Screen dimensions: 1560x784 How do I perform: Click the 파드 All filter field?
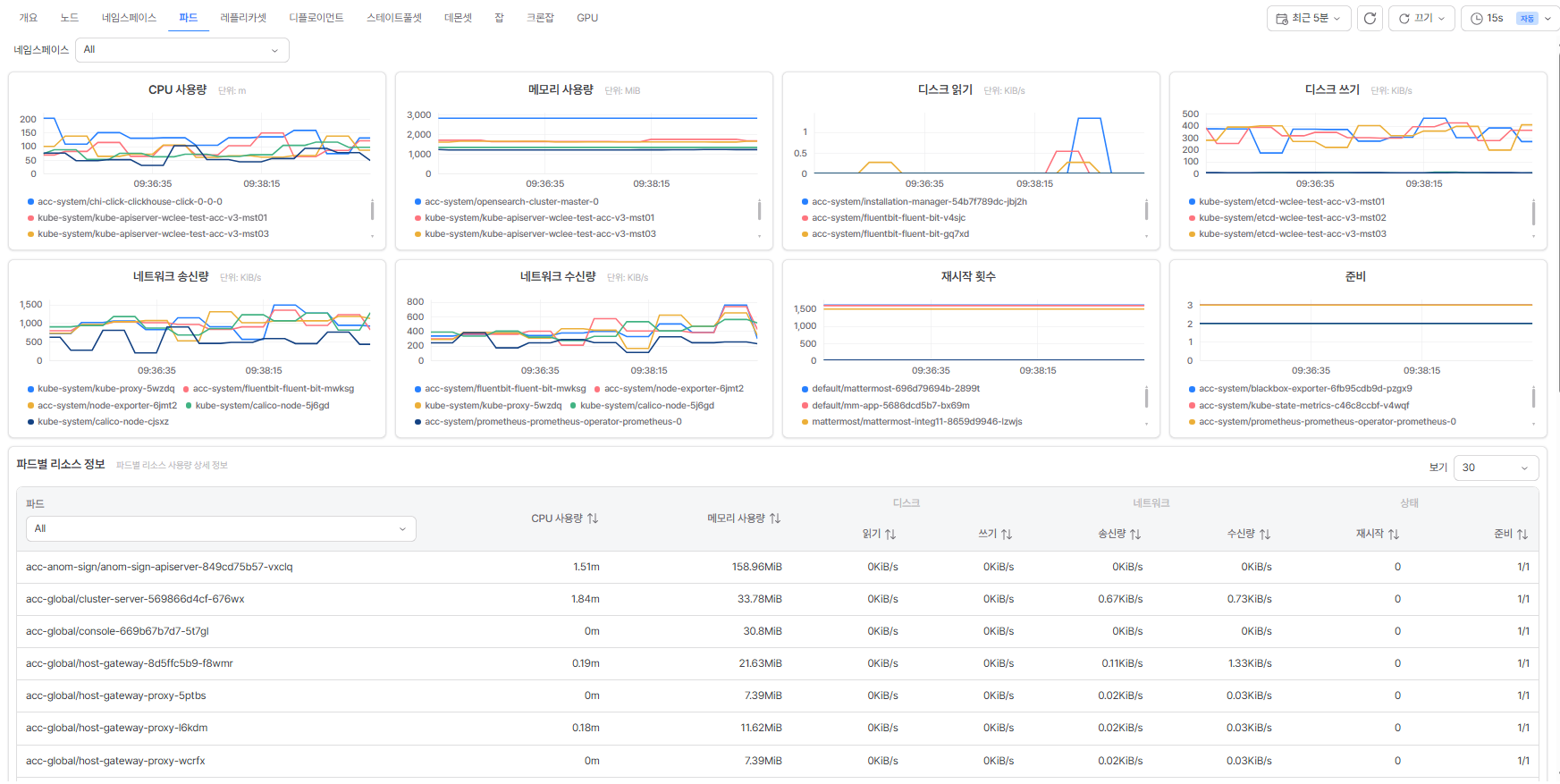(x=221, y=528)
